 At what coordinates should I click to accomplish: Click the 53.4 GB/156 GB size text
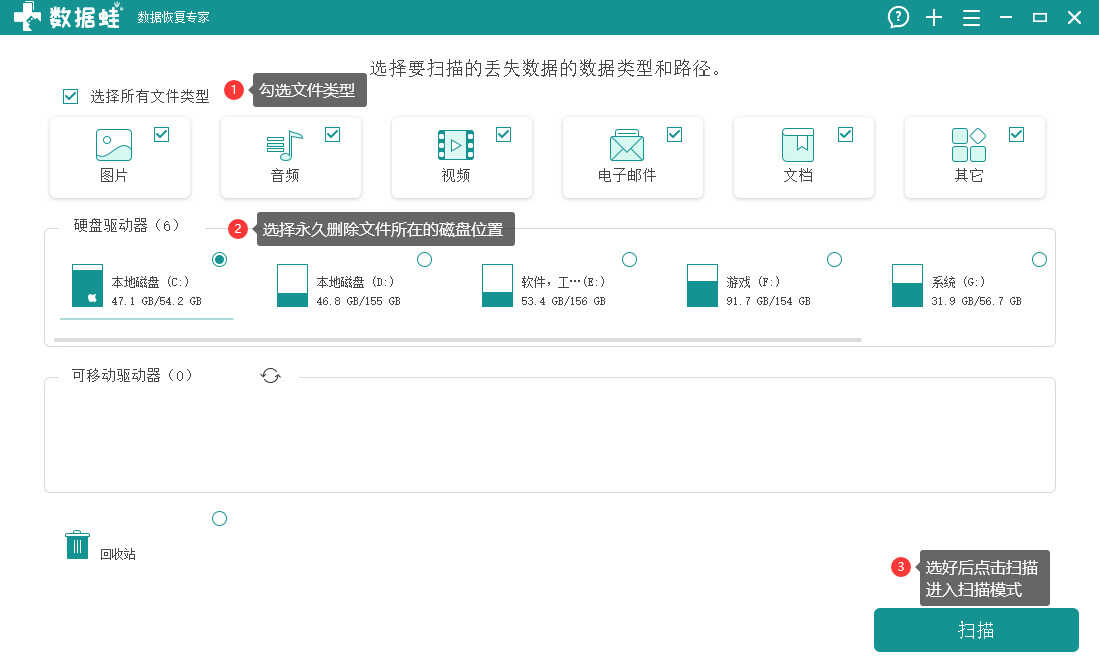coord(564,301)
